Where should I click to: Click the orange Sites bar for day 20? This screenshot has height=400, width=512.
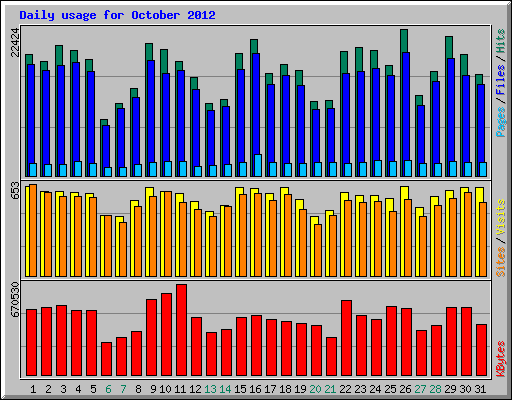pyautogui.click(x=318, y=250)
